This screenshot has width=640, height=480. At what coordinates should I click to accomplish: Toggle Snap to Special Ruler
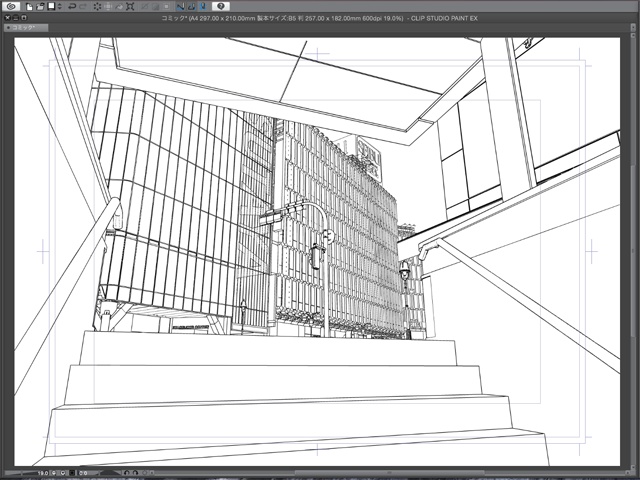192,6
